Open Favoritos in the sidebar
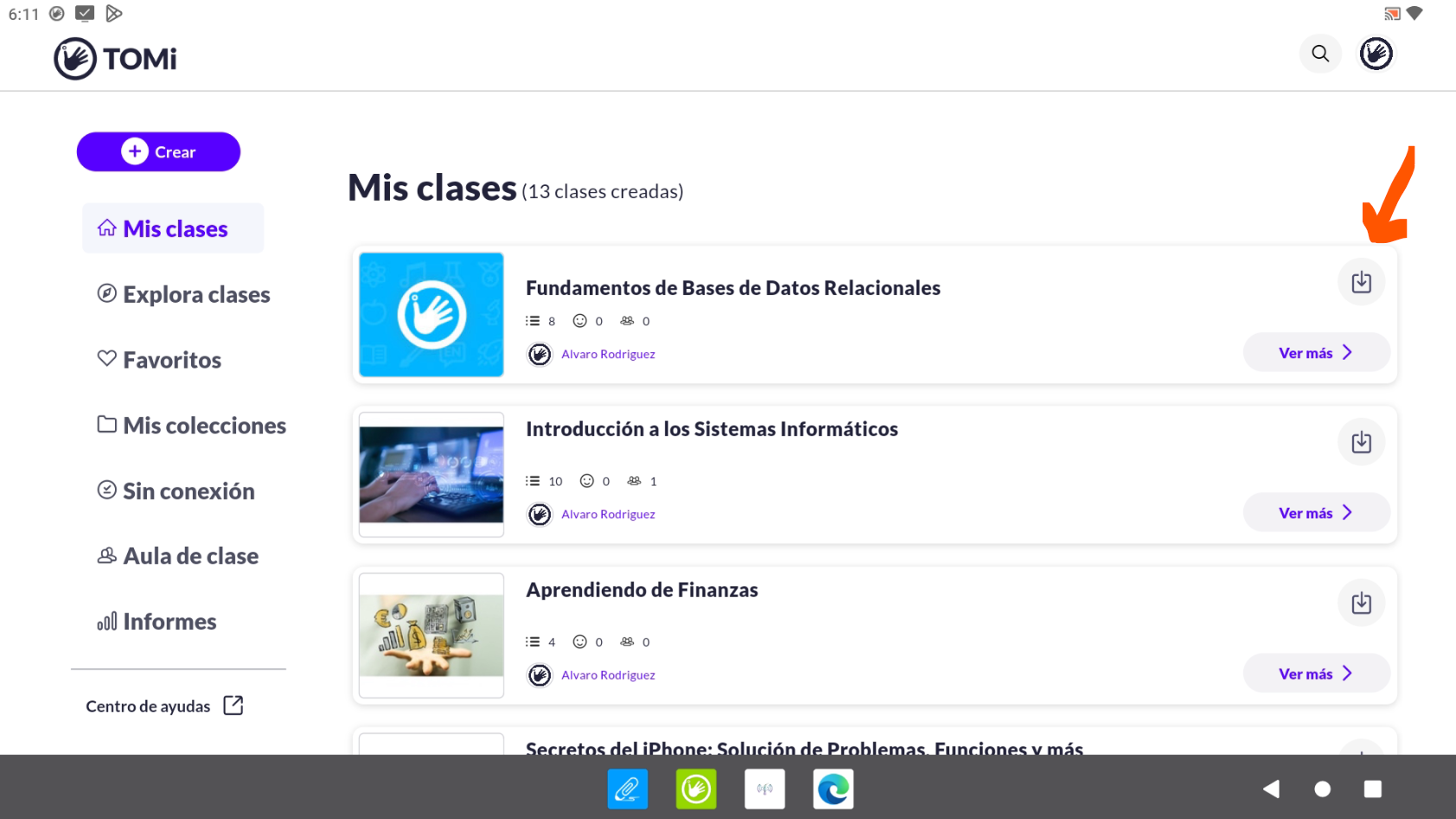The image size is (1456, 819). [x=171, y=360]
